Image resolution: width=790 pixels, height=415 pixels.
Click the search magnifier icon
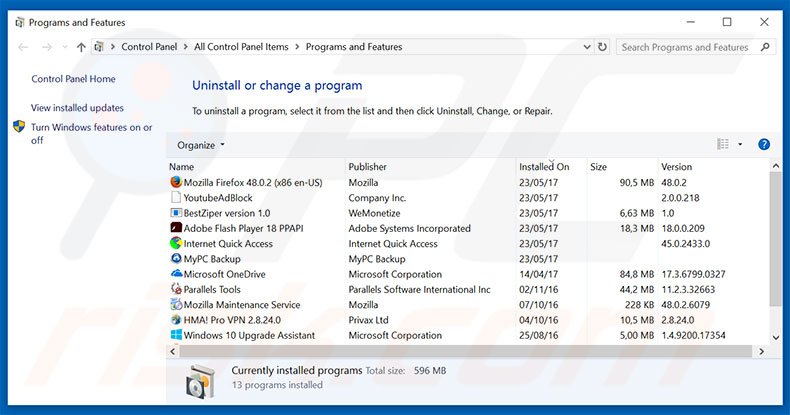click(x=764, y=47)
